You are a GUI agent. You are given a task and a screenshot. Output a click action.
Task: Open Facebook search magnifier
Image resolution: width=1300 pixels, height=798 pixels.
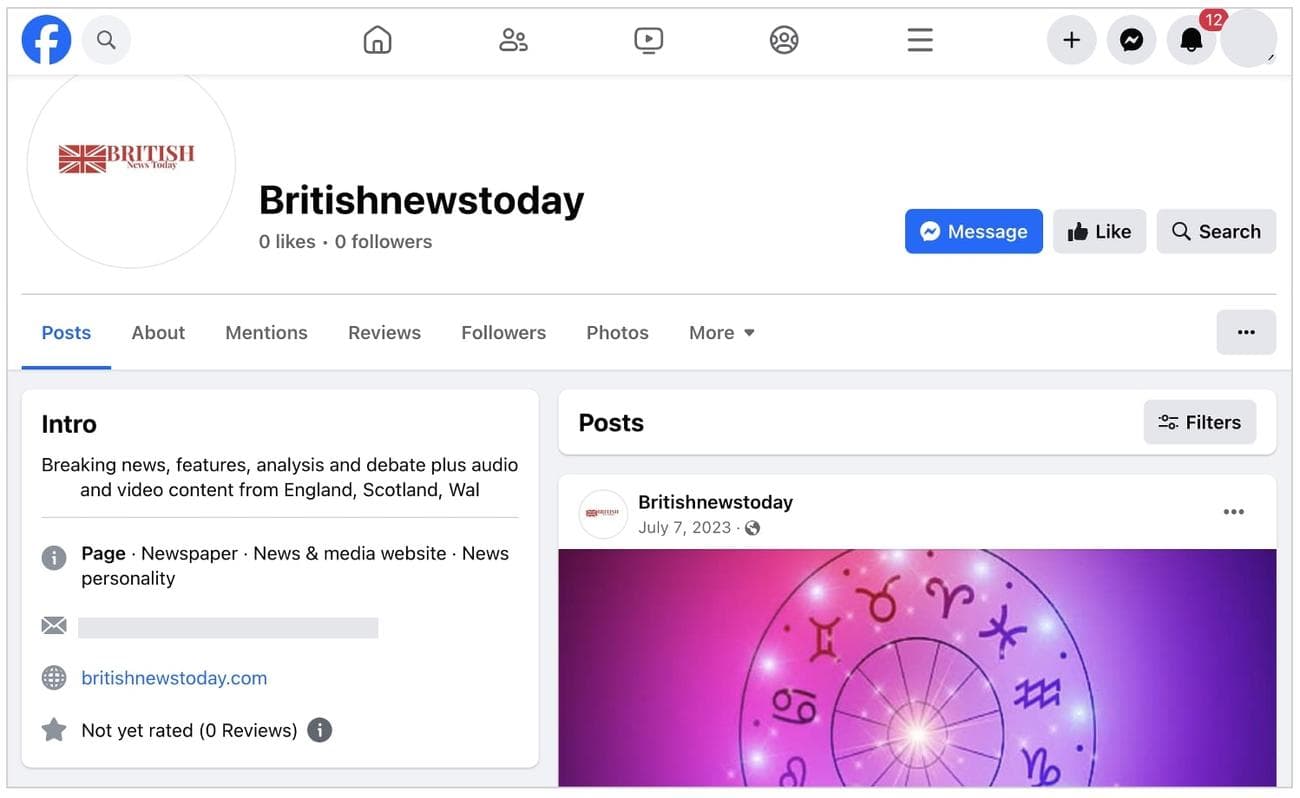tap(106, 39)
